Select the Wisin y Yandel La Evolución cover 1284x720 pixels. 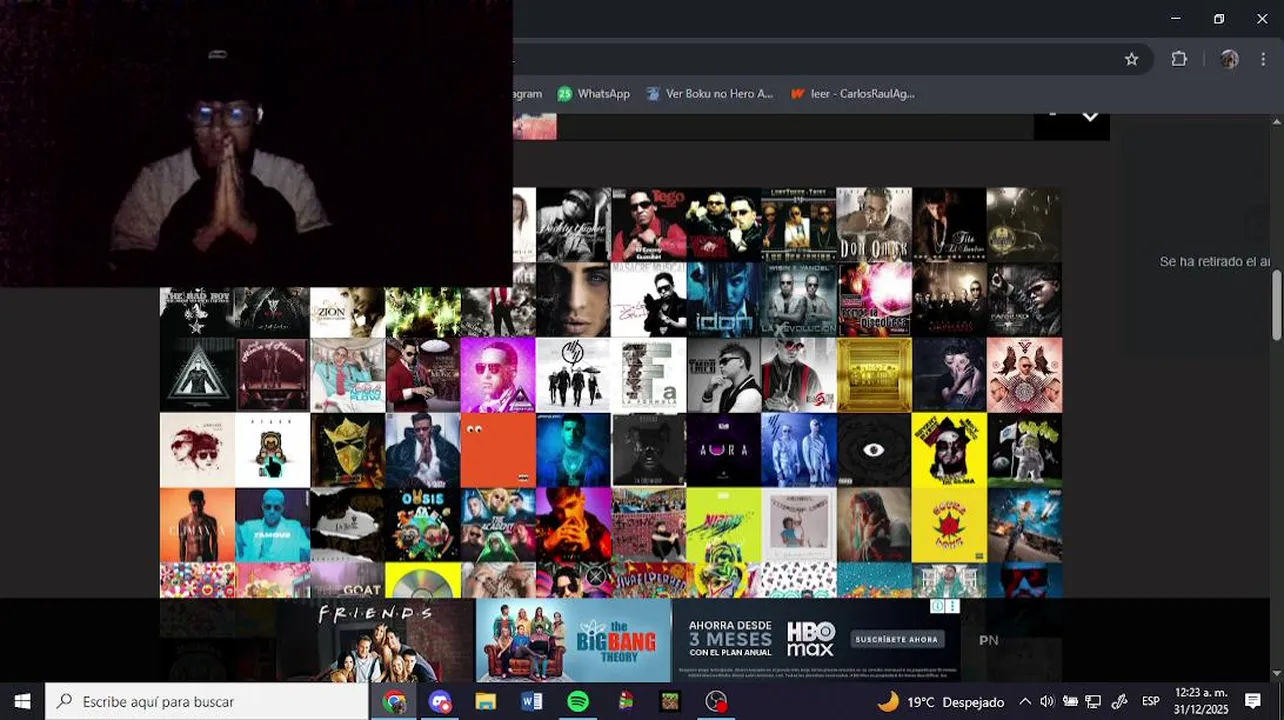coord(799,300)
